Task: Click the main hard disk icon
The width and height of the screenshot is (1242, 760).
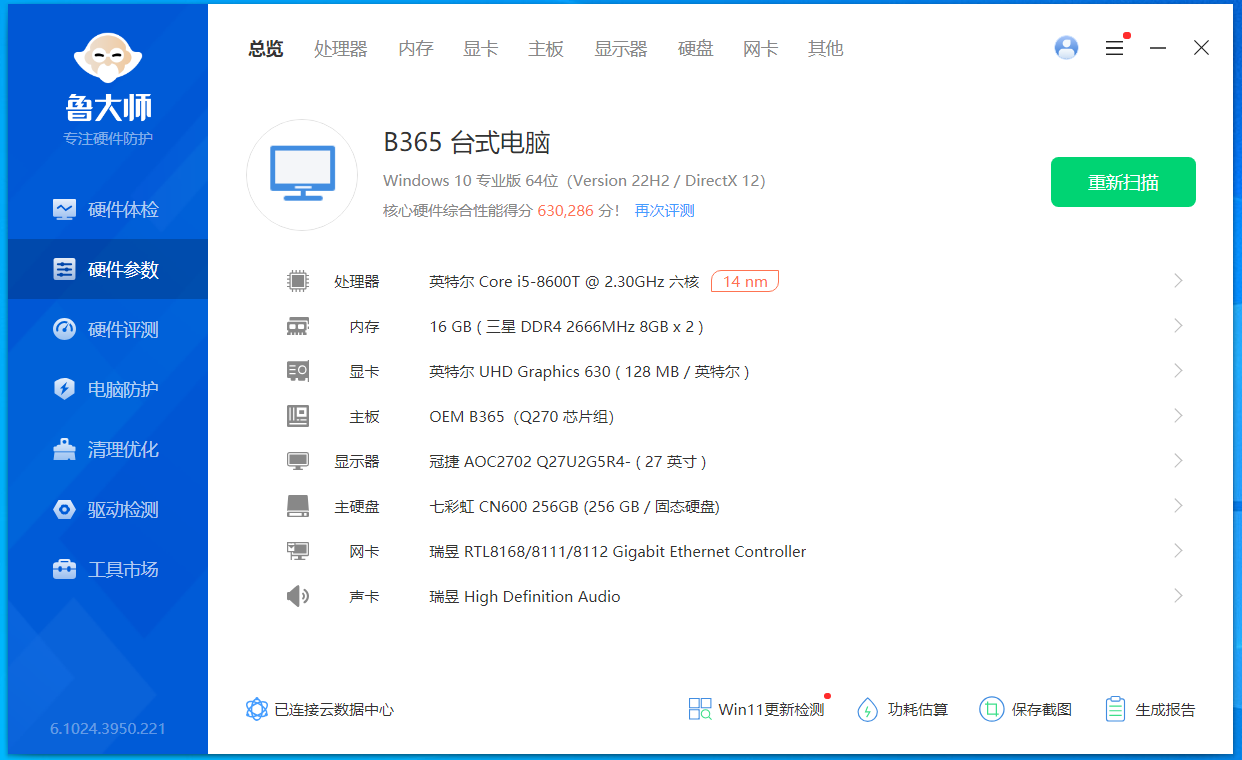Action: tap(298, 506)
